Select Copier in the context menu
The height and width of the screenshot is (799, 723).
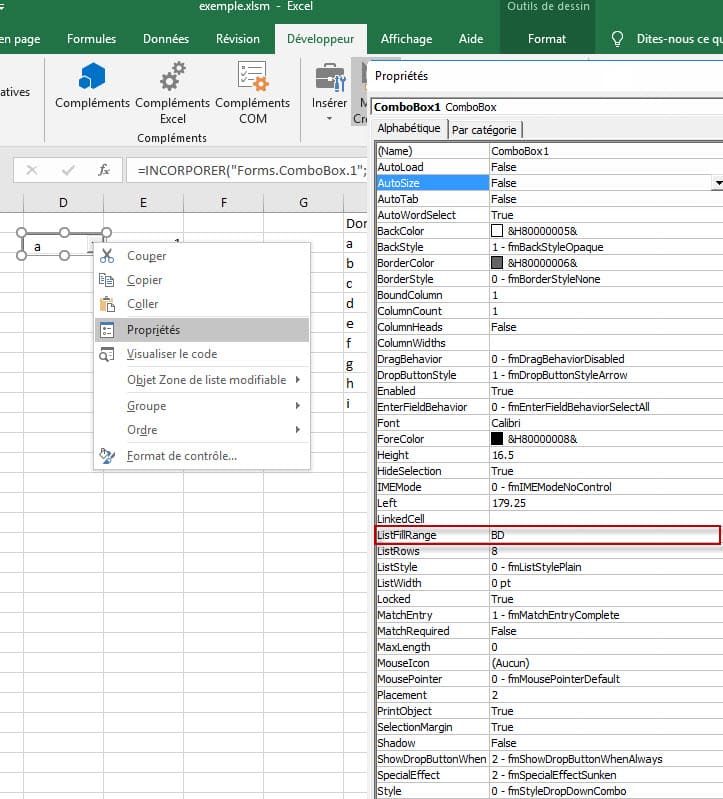[x=145, y=280]
